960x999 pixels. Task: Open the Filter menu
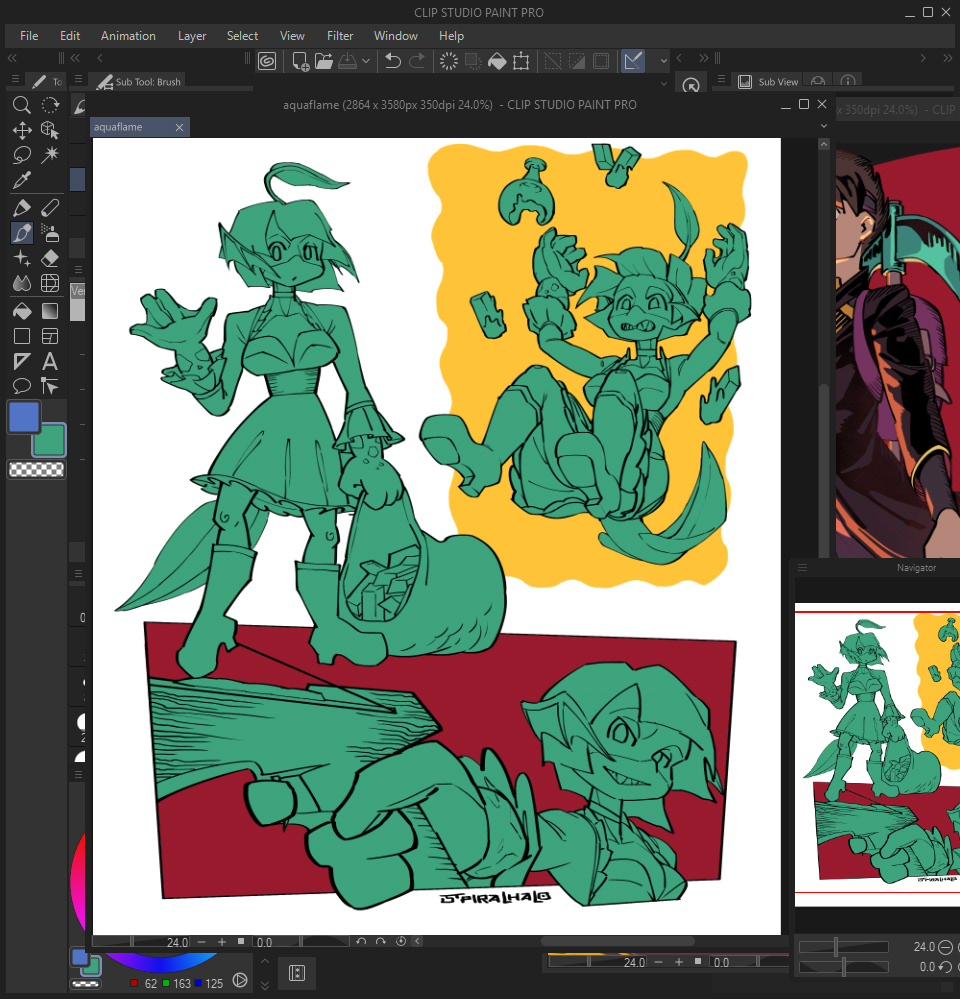click(340, 36)
